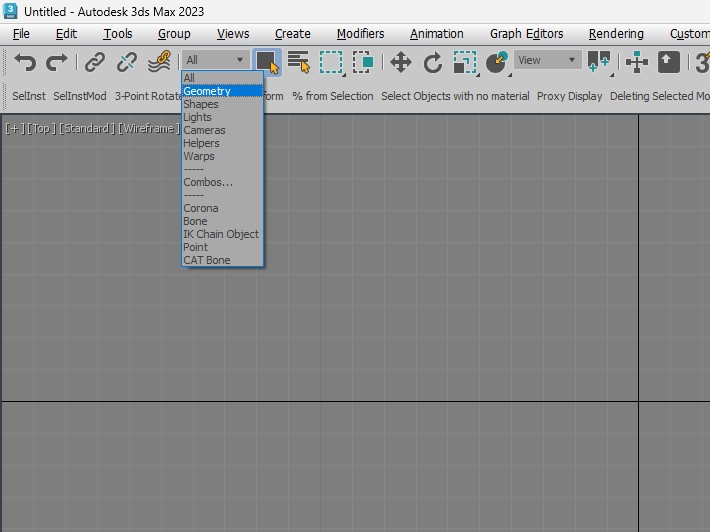Screen dimensions: 710x532
Task: Click the Proxy Display button
Action: click(569, 96)
